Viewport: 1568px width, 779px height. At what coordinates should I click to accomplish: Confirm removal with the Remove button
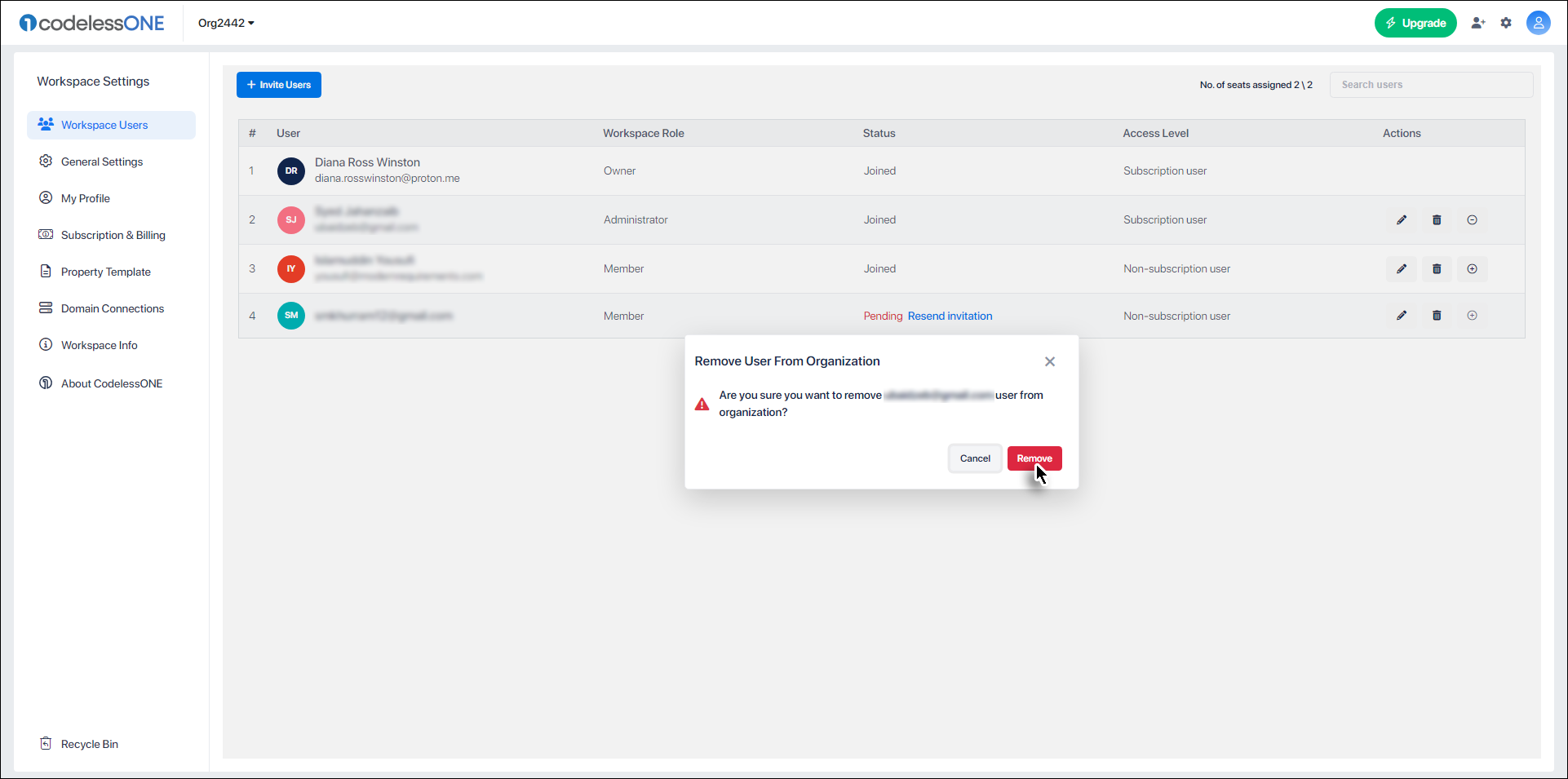pos(1034,458)
